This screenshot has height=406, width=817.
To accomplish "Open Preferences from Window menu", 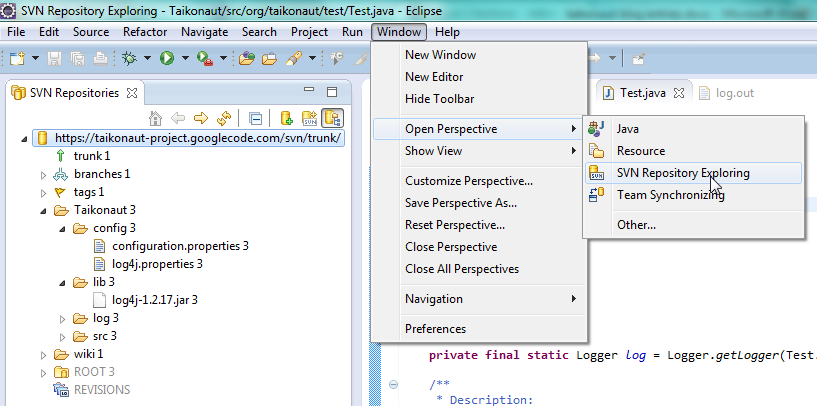I will (x=480, y=329).
